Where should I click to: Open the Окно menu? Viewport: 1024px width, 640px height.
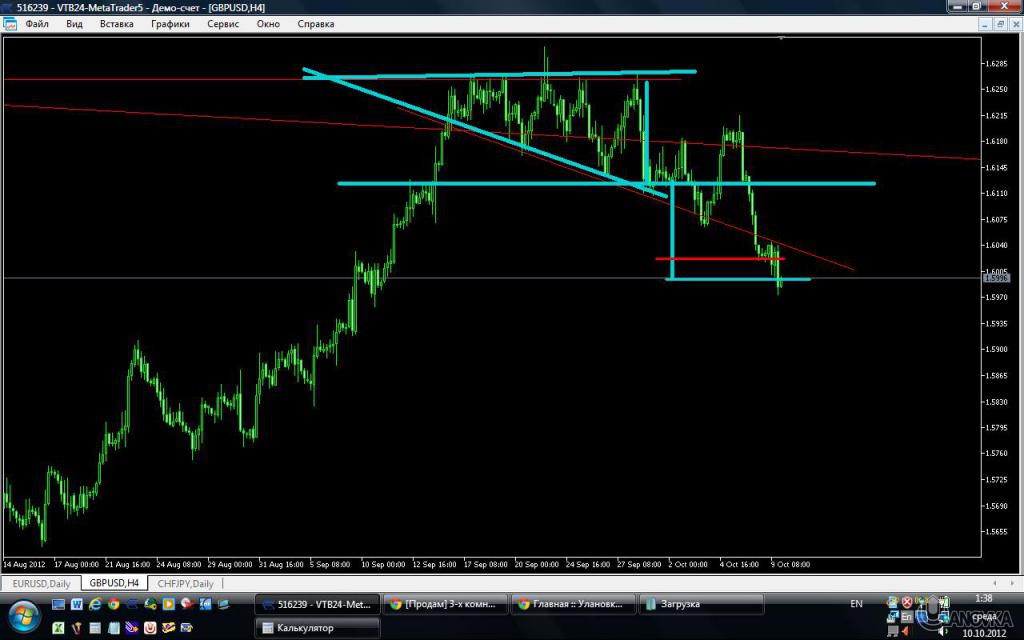click(x=268, y=24)
